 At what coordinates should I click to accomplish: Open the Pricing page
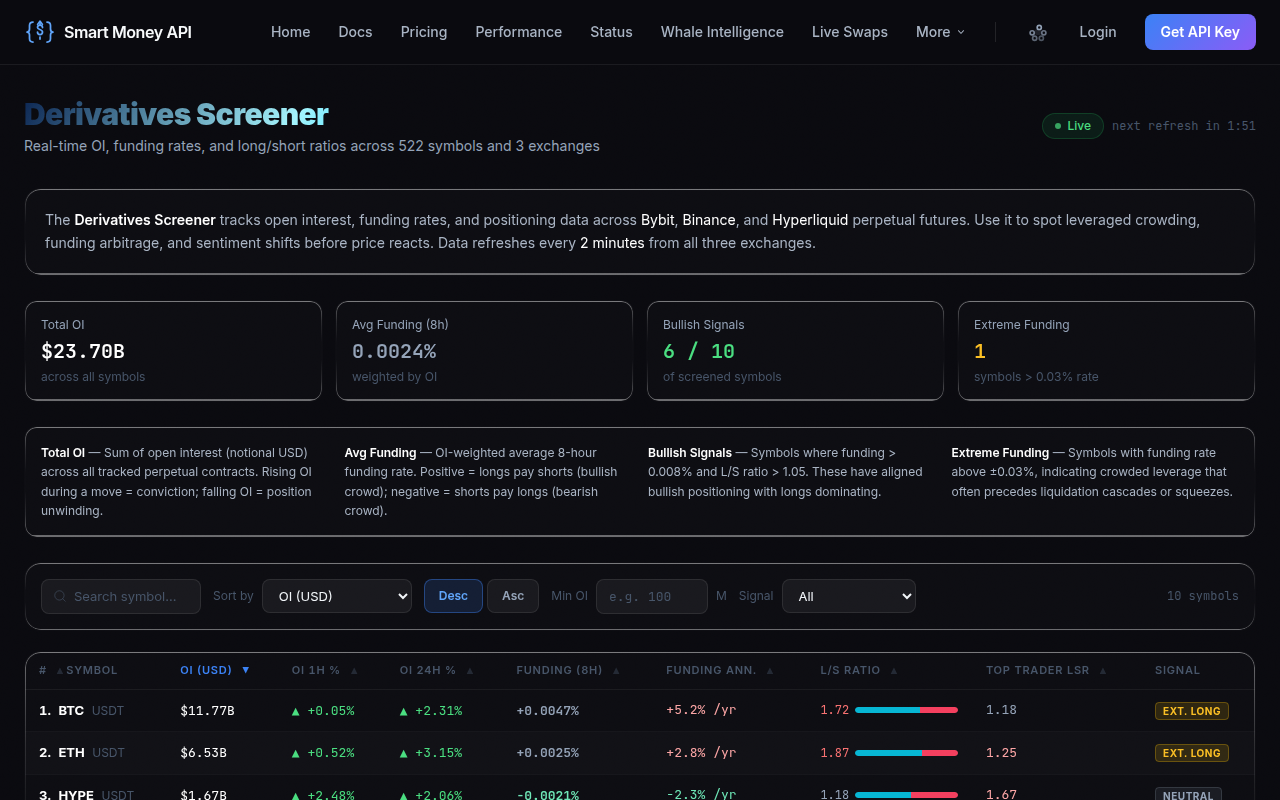(x=424, y=32)
